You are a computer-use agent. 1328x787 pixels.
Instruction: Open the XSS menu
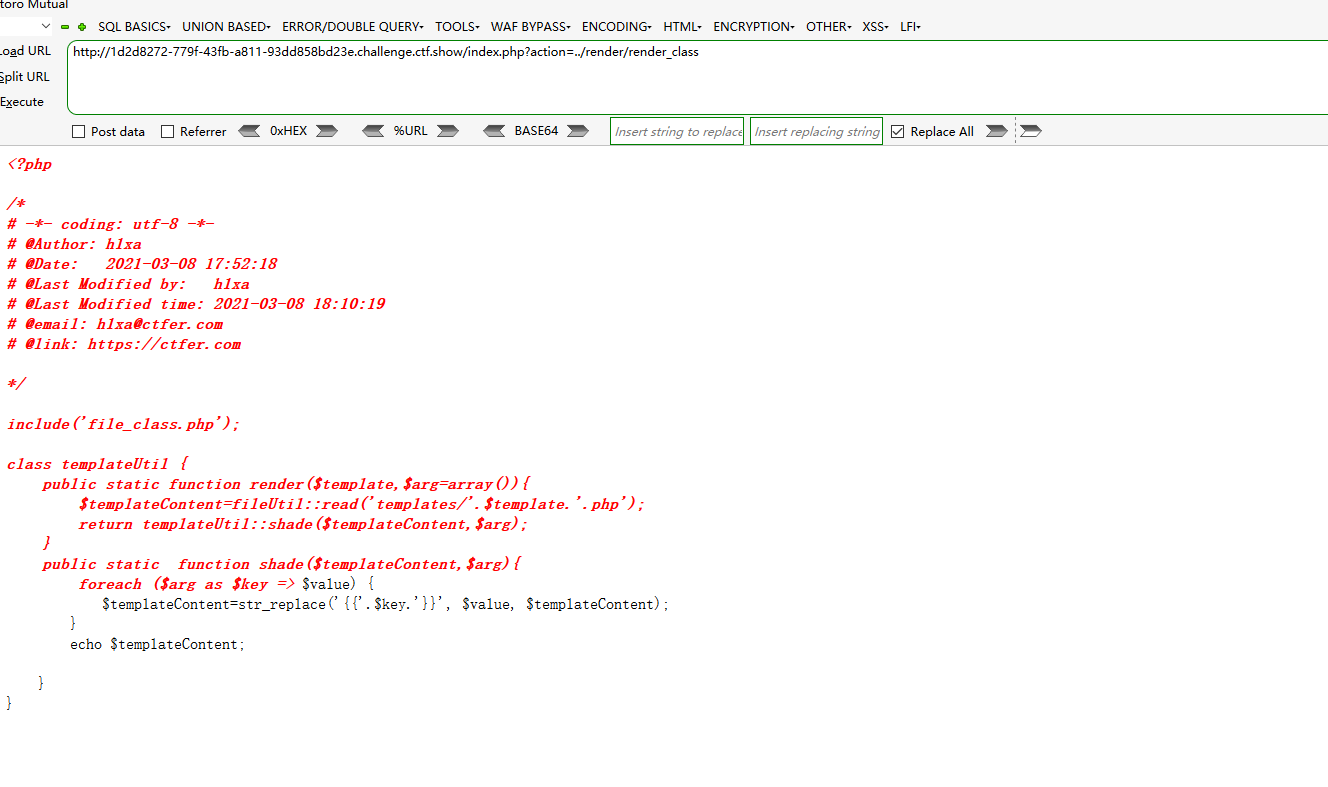click(x=874, y=26)
